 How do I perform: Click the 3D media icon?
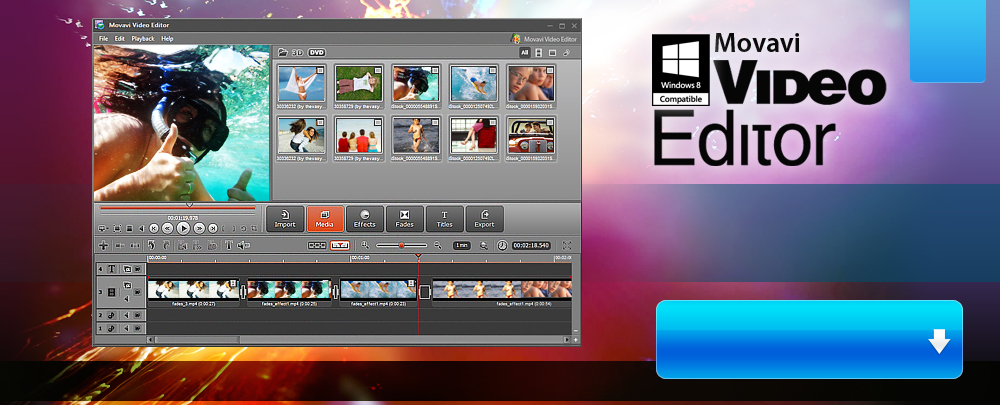click(297, 52)
